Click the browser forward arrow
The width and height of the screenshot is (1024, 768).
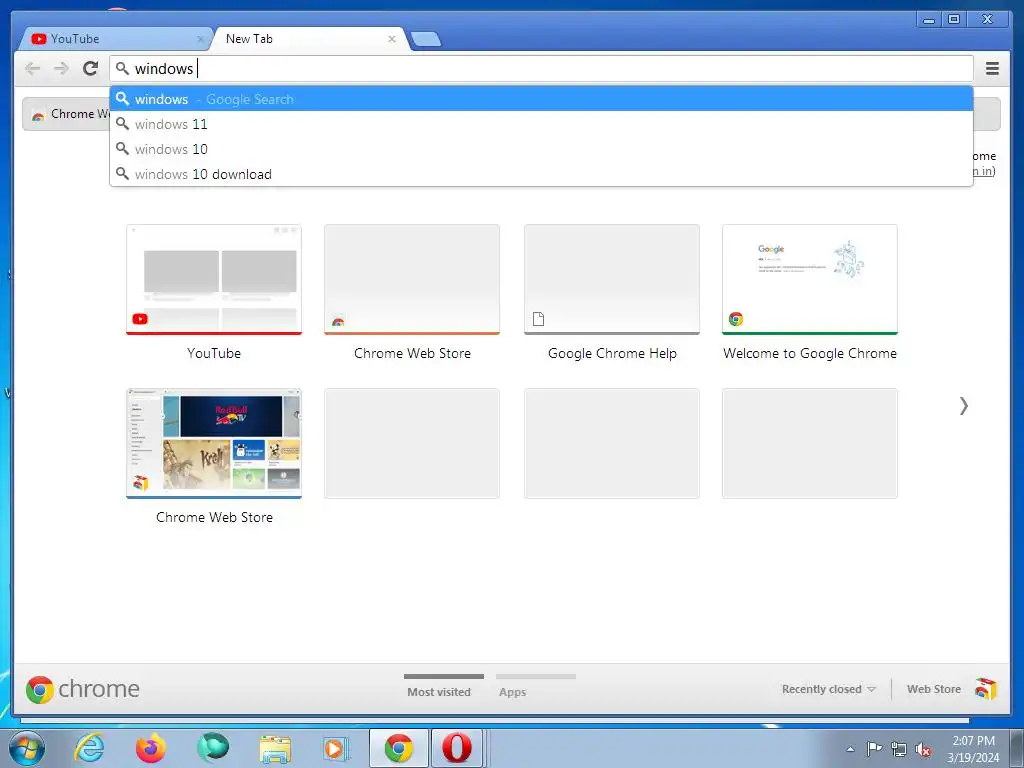61,68
